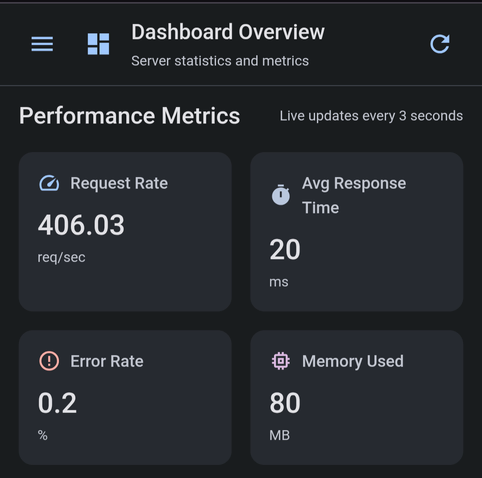The image size is (482, 478).
Task: Click the Dashboard Overview title
Action: 228,32
